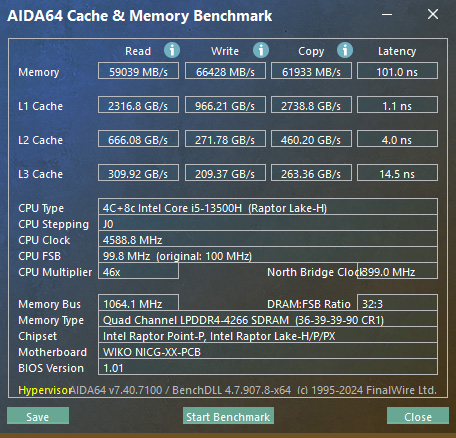Click the CPU Multiplier 46x field
This screenshot has height=438, width=456.
[138, 271]
